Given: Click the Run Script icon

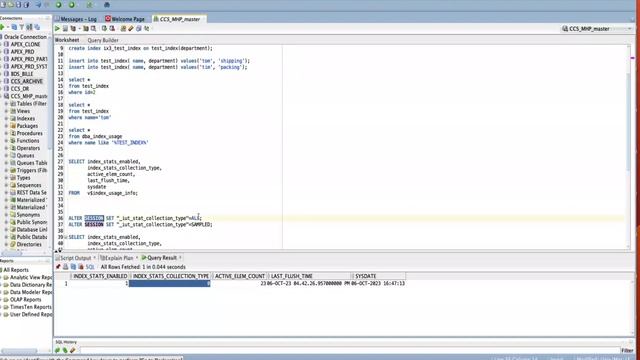Looking at the screenshot, I should (x=65, y=29).
